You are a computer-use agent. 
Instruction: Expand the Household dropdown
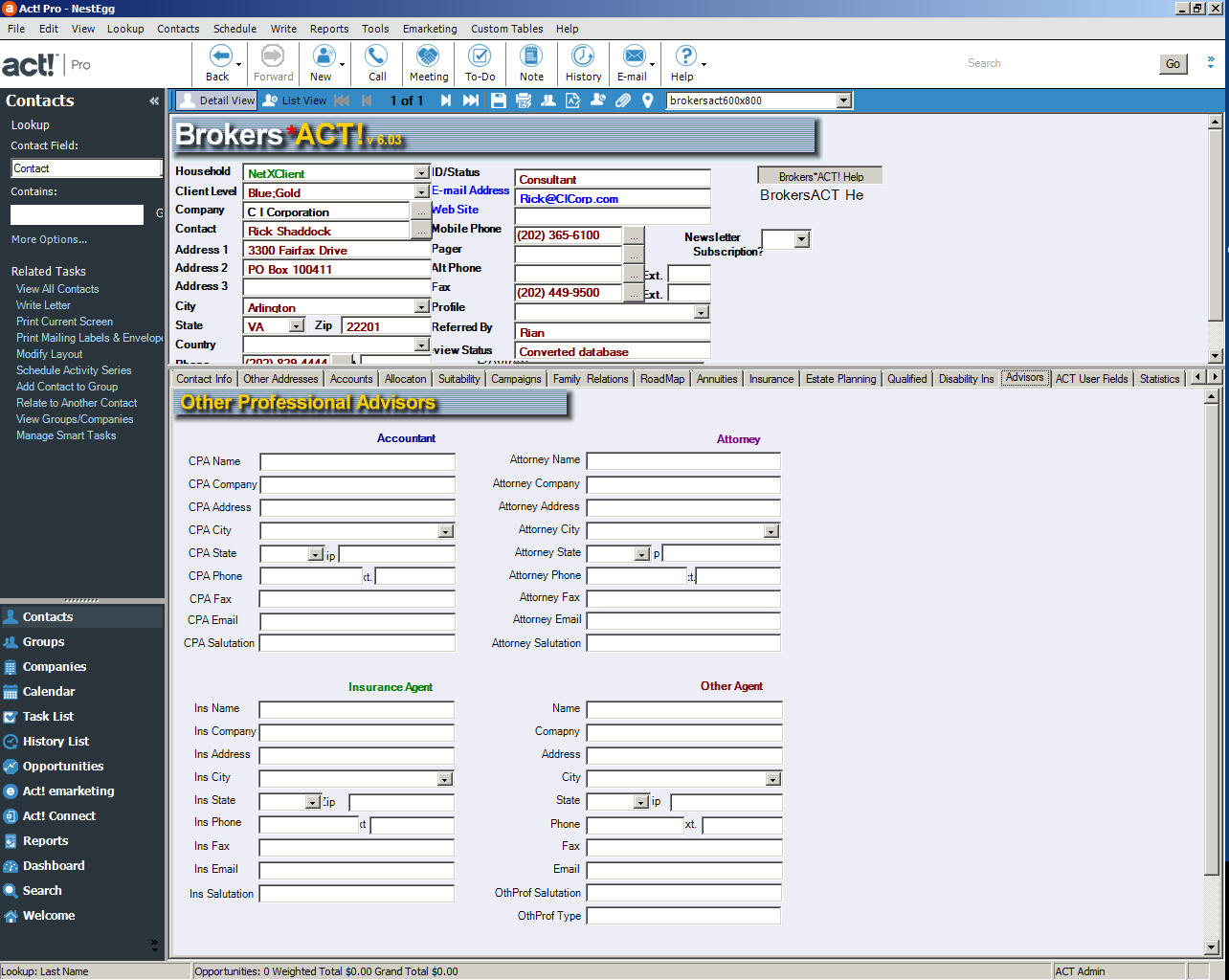422,173
